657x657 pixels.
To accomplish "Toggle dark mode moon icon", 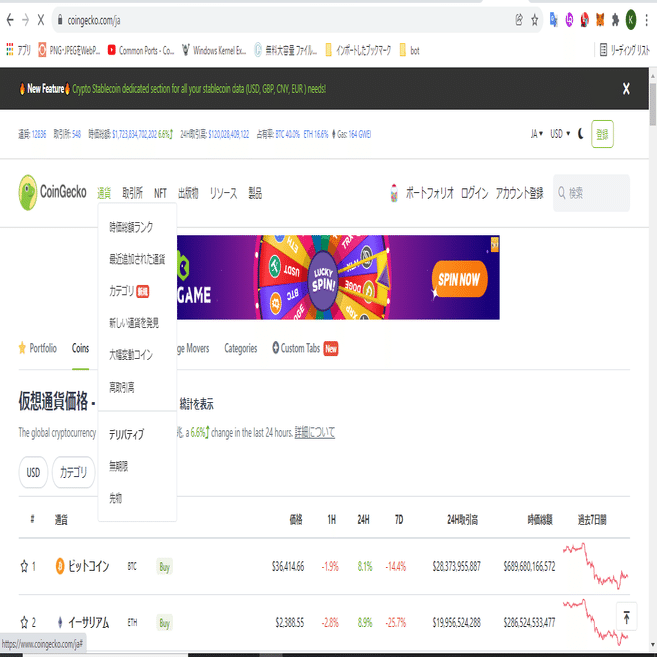I will point(581,134).
